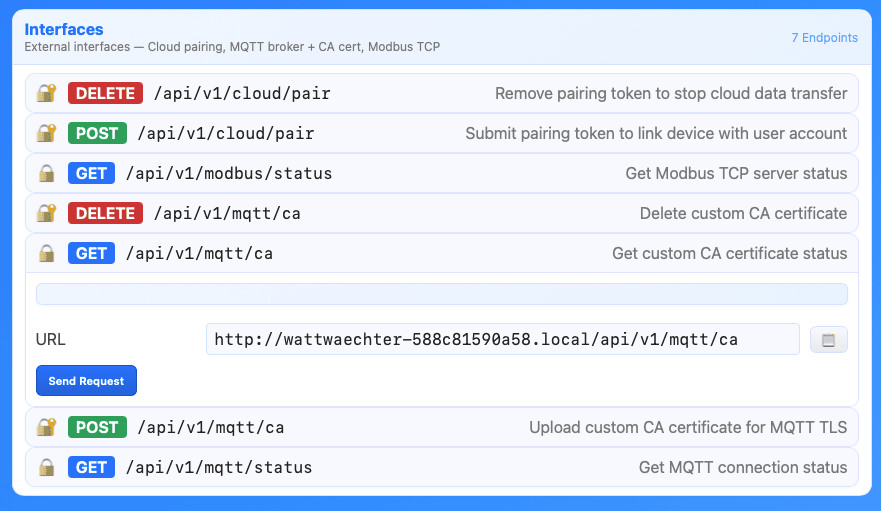The width and height of the screenshot is (881, 511).
Task: Expand the POST /api/v1/mqtt/ca upload endpoint
Action: click(x=442, y=427)
